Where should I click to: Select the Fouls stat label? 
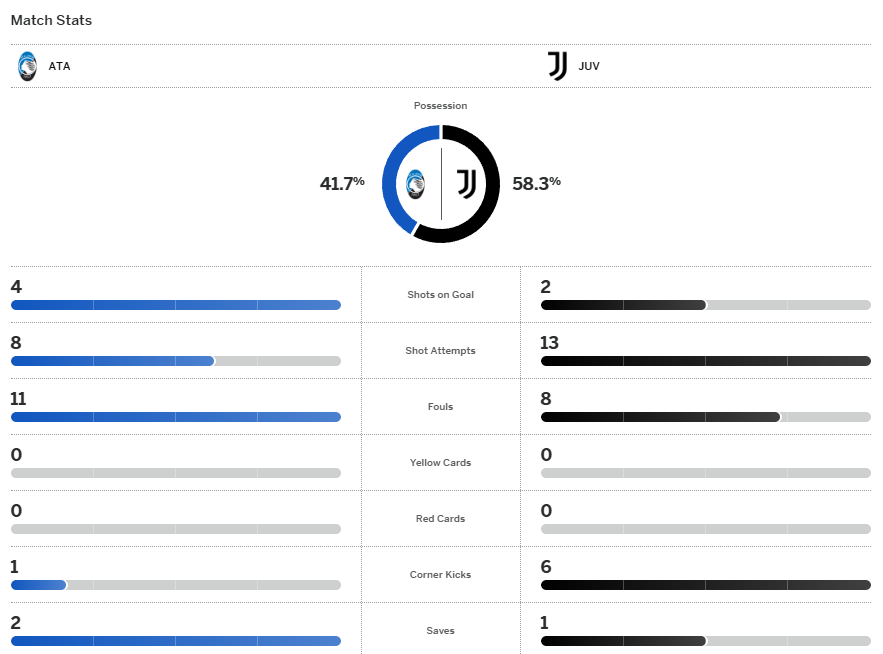(x=440, y=407)
